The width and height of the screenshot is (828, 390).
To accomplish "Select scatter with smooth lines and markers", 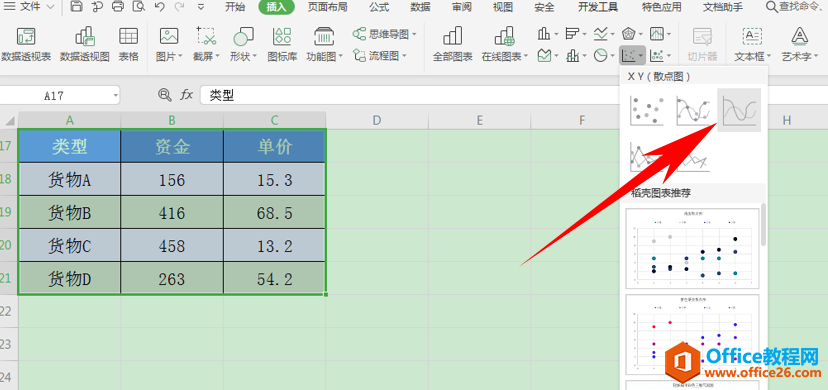I will (x=693, y=110).
